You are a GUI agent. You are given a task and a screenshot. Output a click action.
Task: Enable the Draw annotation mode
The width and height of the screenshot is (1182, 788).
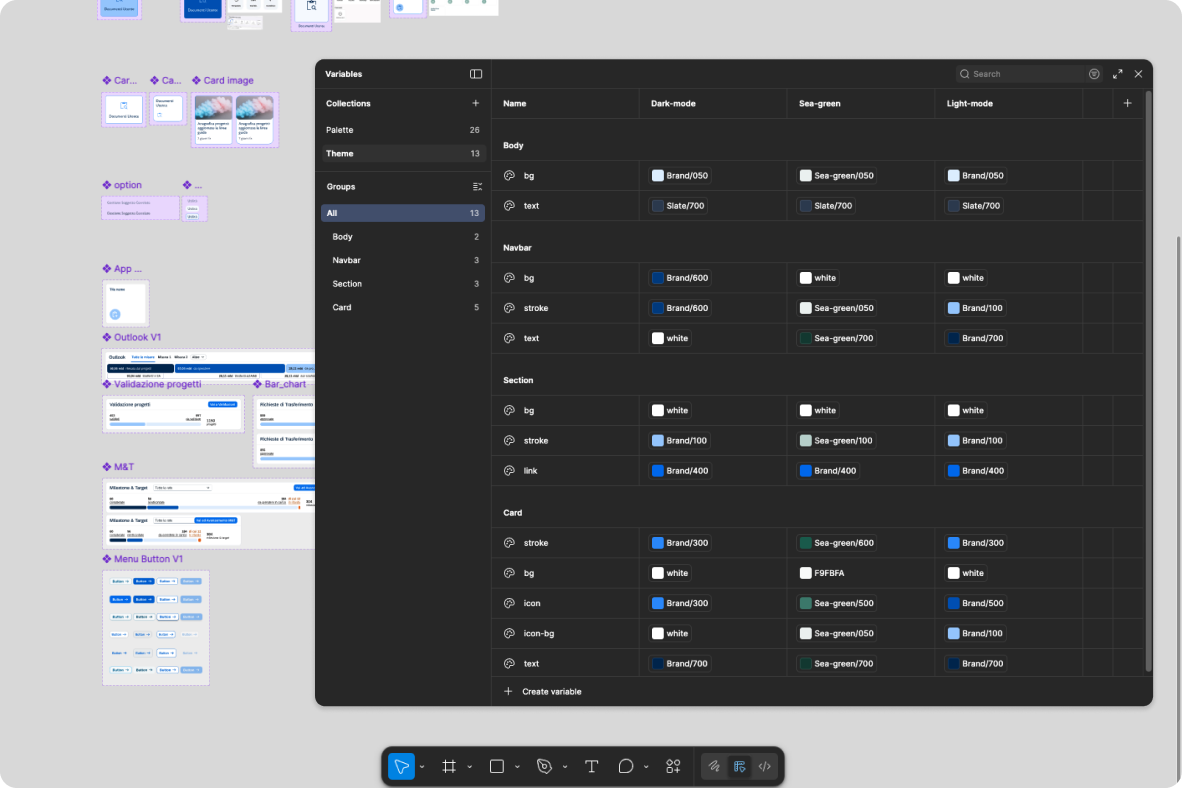pyautogui.click(x=714, y=766)
